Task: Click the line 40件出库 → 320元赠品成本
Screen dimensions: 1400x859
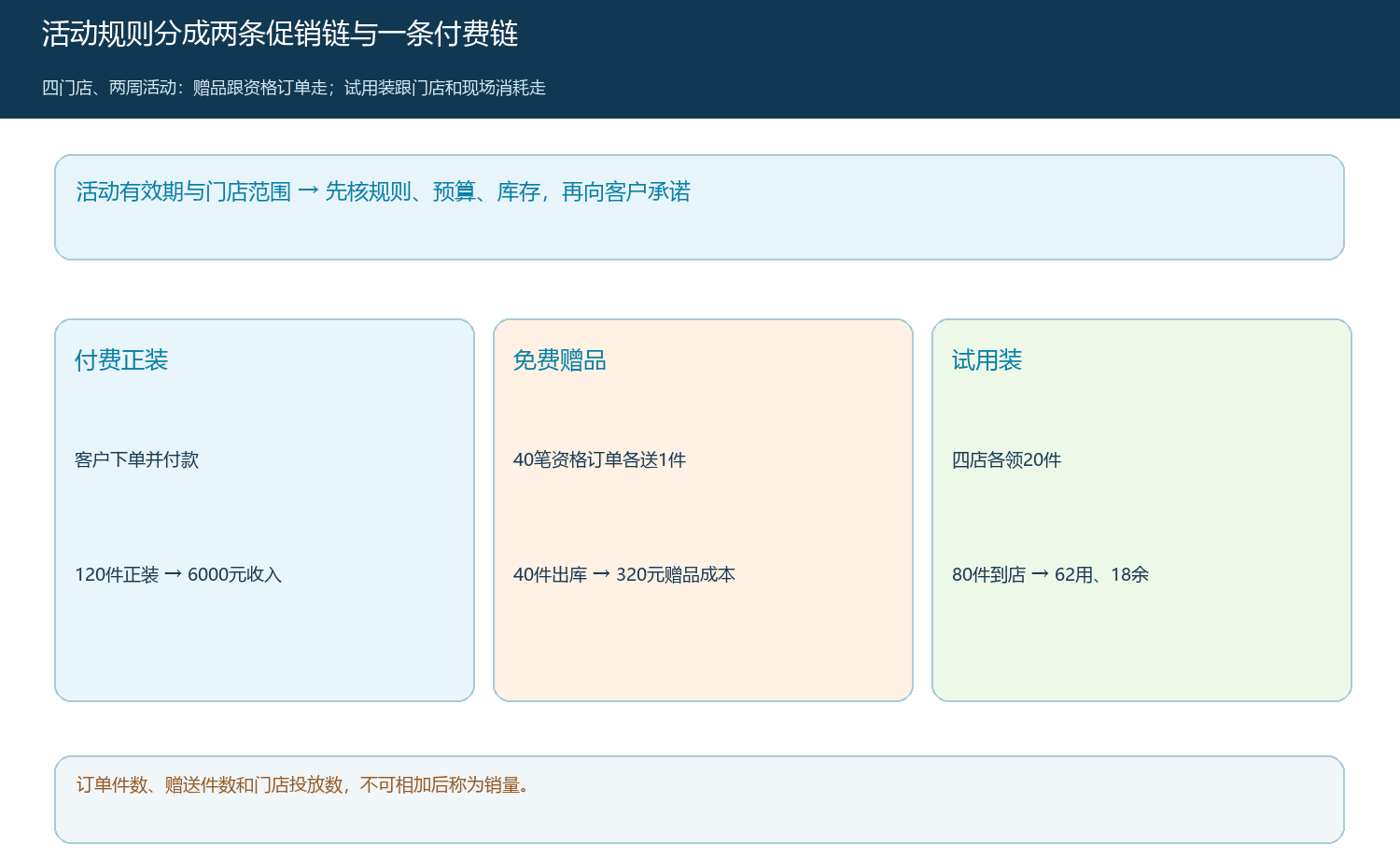Action: click(x=624, y=574)
